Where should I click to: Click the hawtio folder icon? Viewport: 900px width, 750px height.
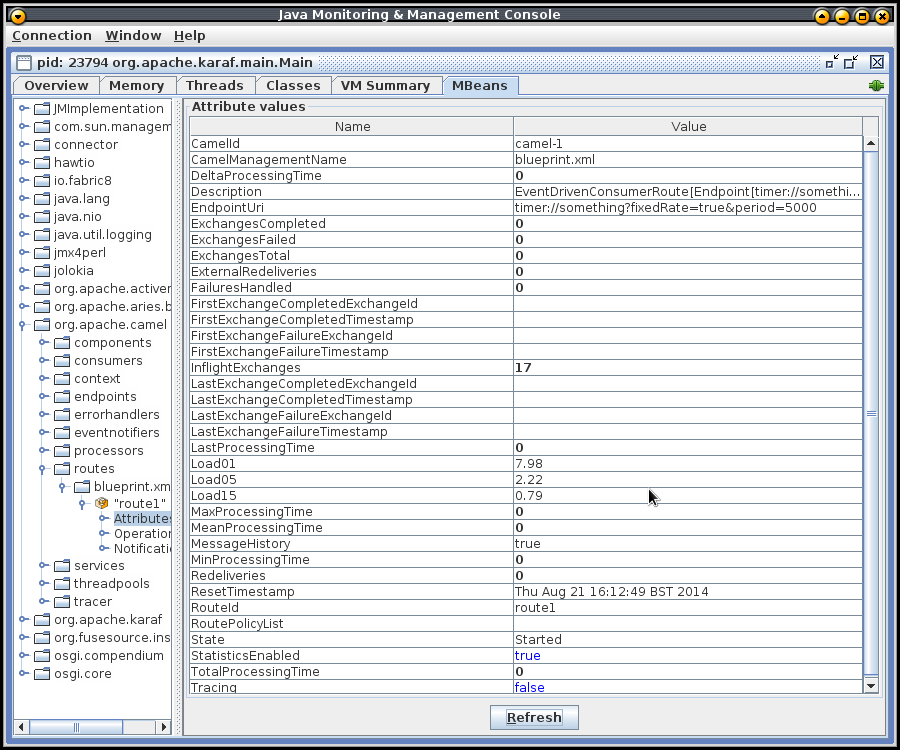coord(41,163)
